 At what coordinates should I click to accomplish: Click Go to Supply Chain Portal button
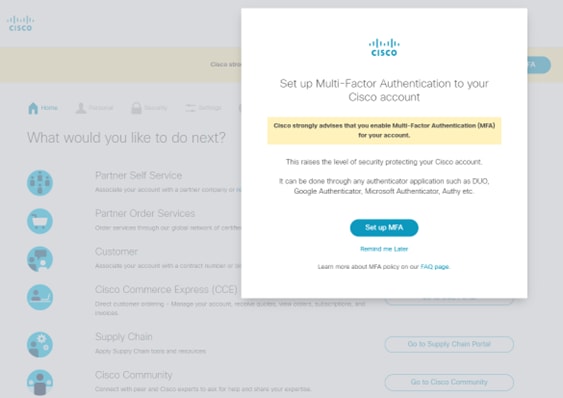[x=449, y=344]
